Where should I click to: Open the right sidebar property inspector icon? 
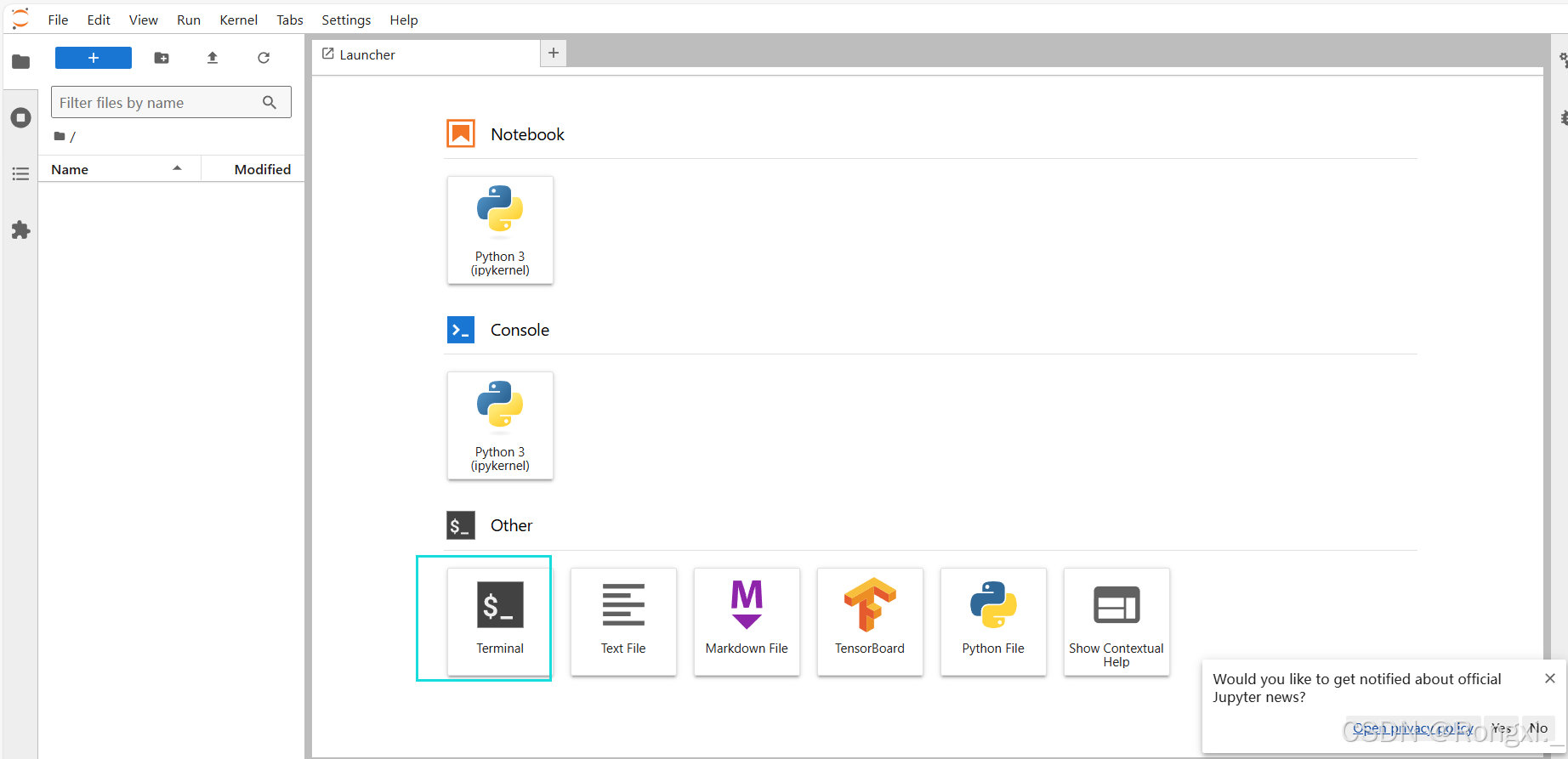tap(1563, 60)
